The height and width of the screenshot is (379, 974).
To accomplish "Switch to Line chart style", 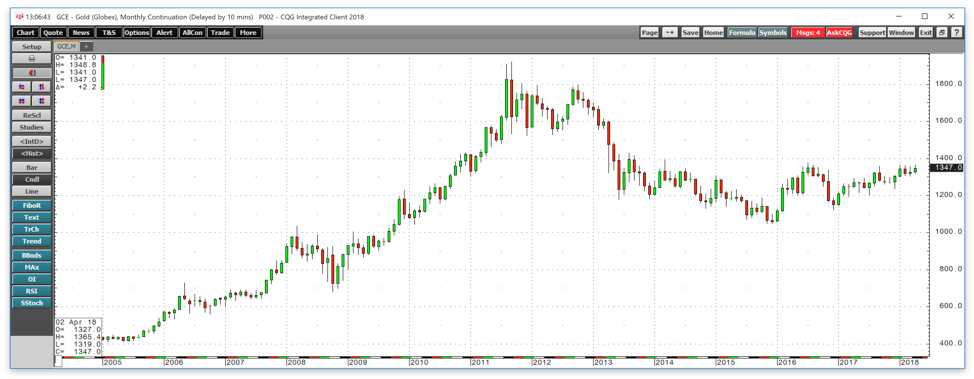I will tap(32, 191).
